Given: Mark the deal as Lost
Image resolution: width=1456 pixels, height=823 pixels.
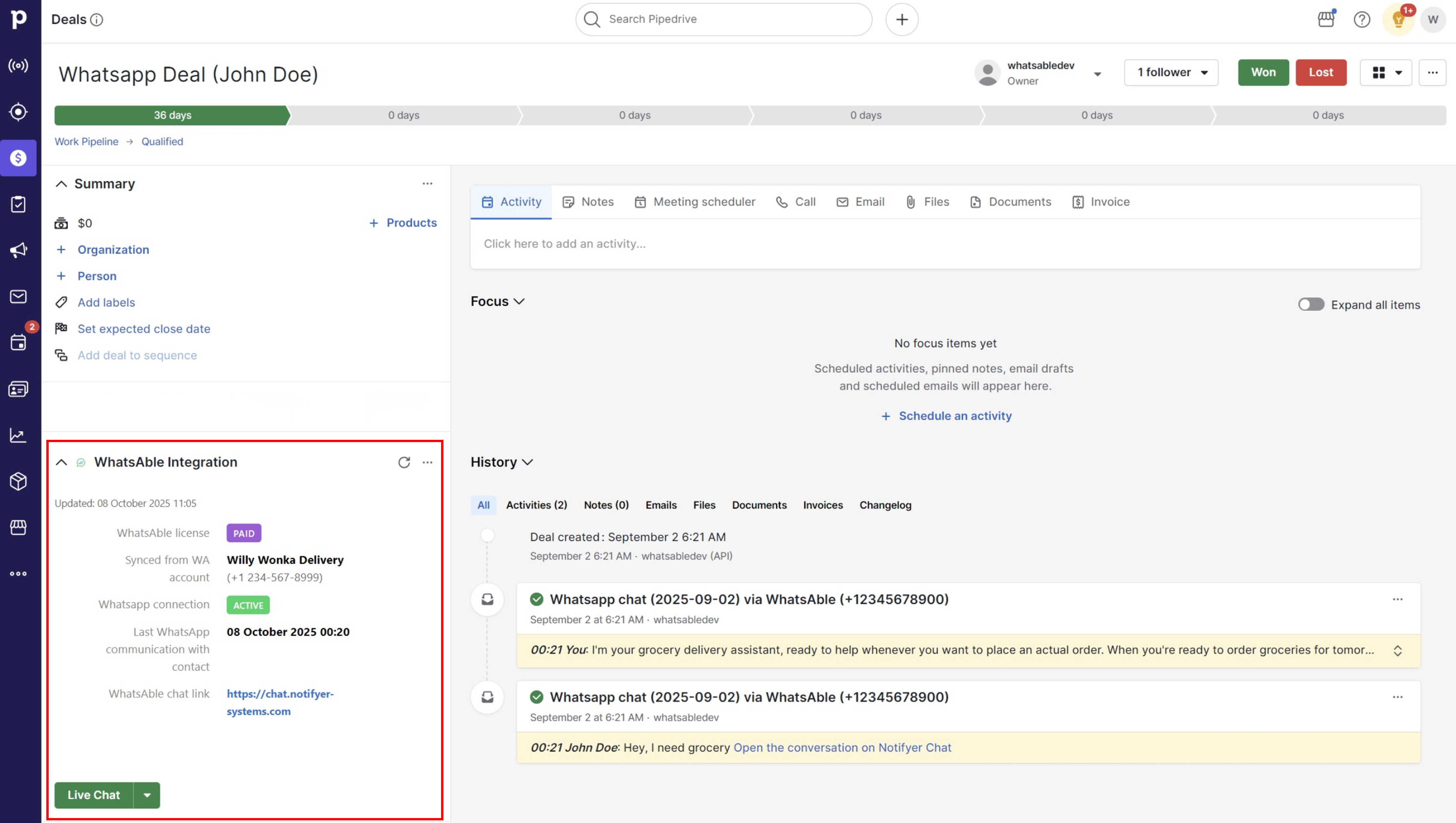Looking at the screenshot, I should (1320, 72).
